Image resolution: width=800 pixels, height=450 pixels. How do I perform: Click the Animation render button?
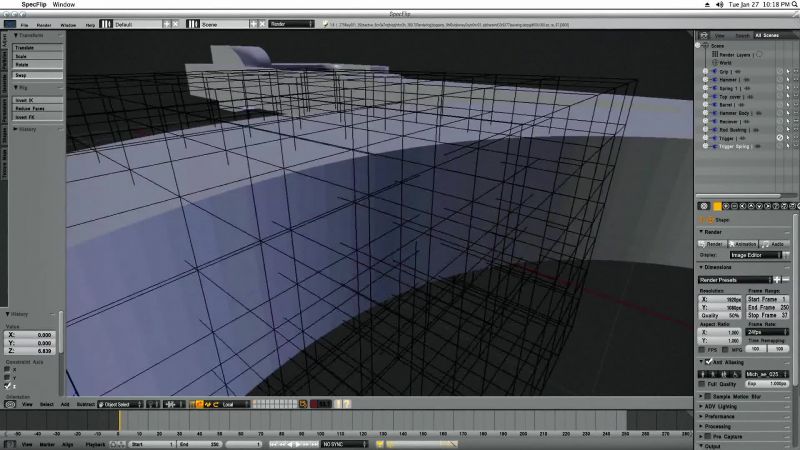743,244
